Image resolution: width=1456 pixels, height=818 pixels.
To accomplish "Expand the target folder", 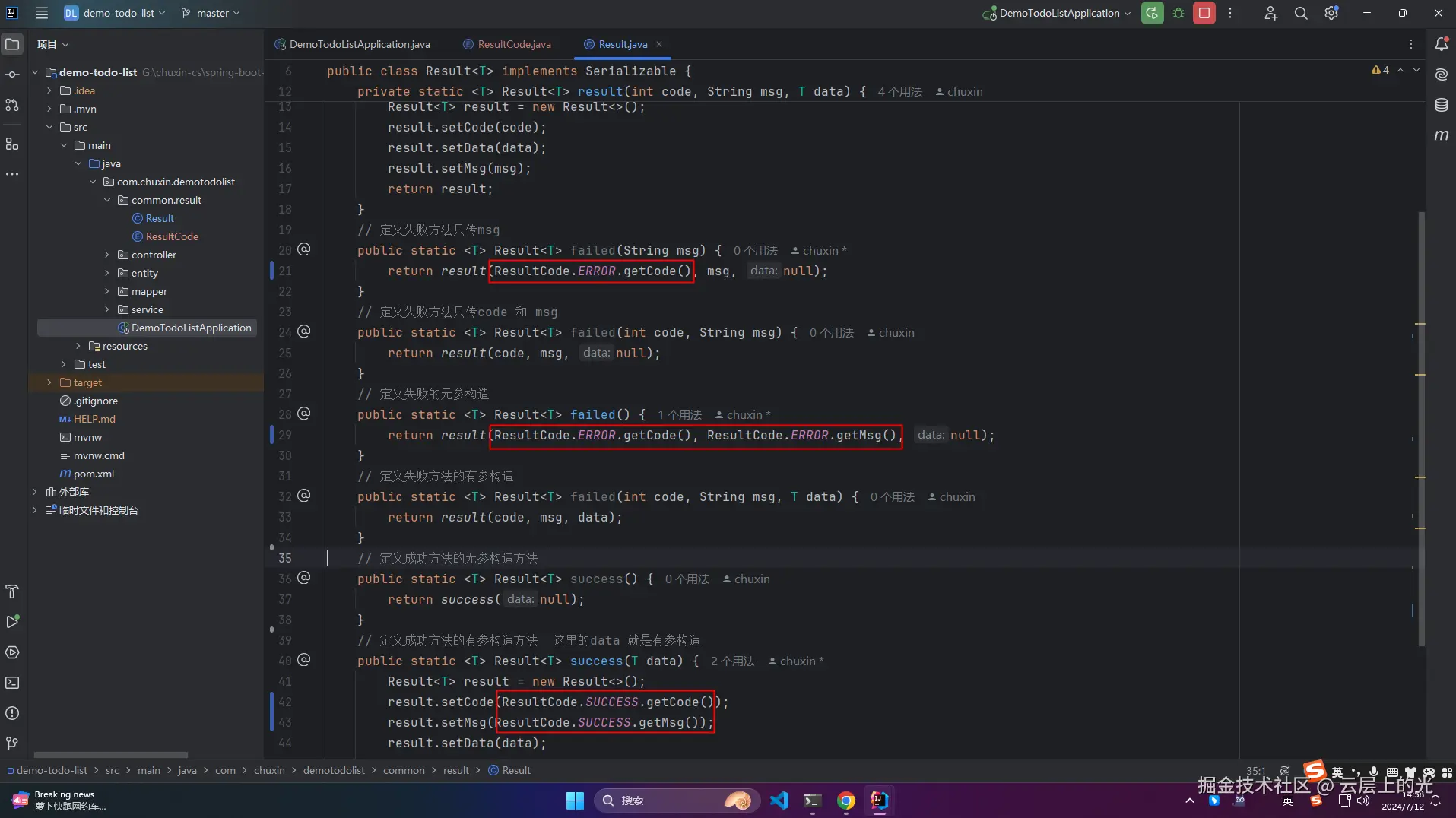I will pyautogui.click(x=49, y=382).
